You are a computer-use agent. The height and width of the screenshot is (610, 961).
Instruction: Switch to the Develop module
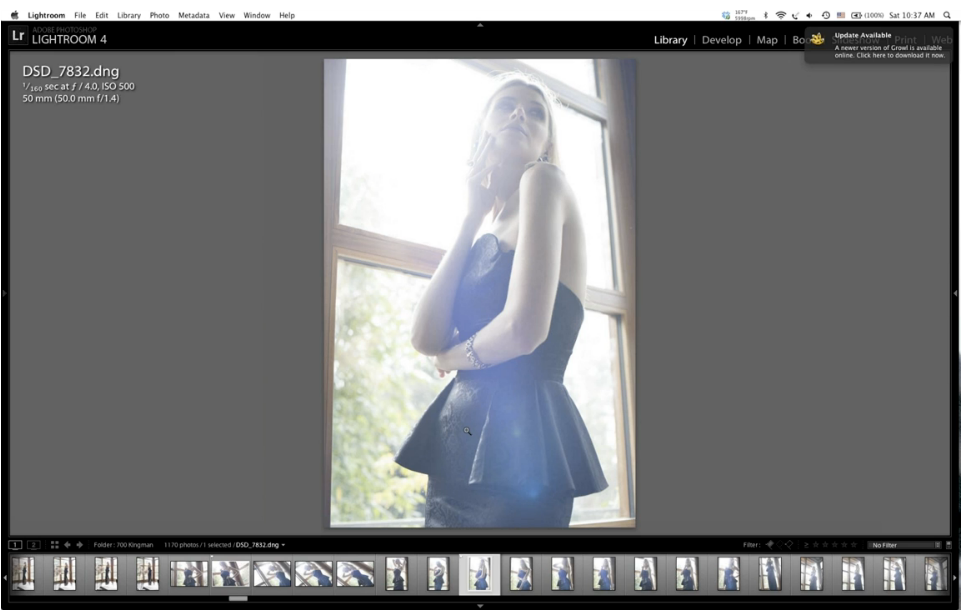pos(721,40)
